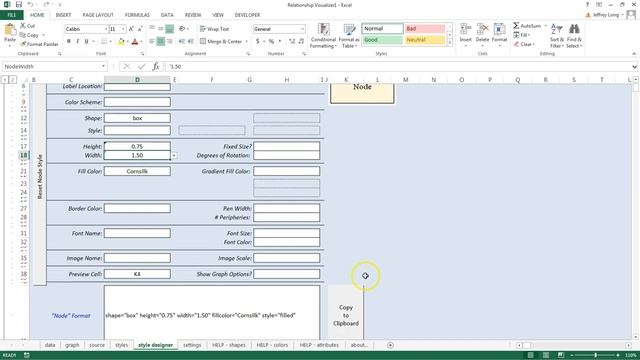This screenshot has width=640, height=360.
Task: Toggle center horizontal alignment
Action: pyautogui.click(x=160, y=41)
